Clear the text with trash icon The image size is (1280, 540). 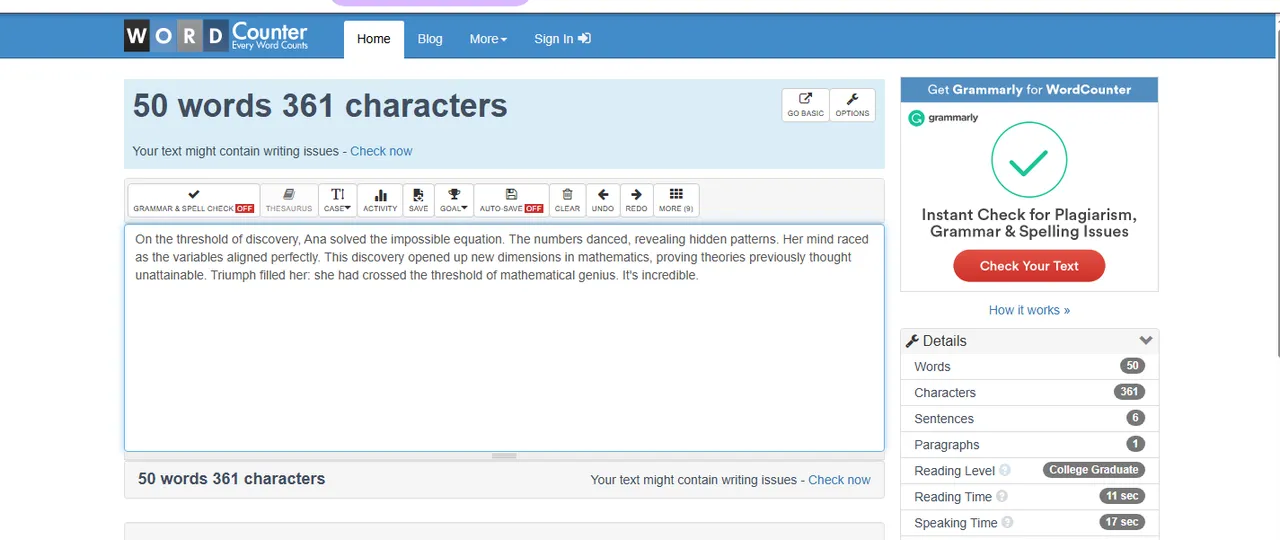click(x=567, y=200)
